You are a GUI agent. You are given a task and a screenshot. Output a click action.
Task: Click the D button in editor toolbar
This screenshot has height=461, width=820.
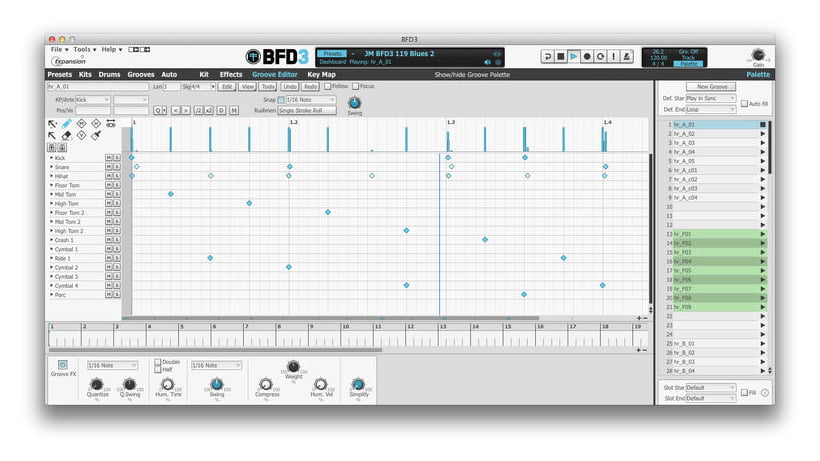tap(221, 111)
